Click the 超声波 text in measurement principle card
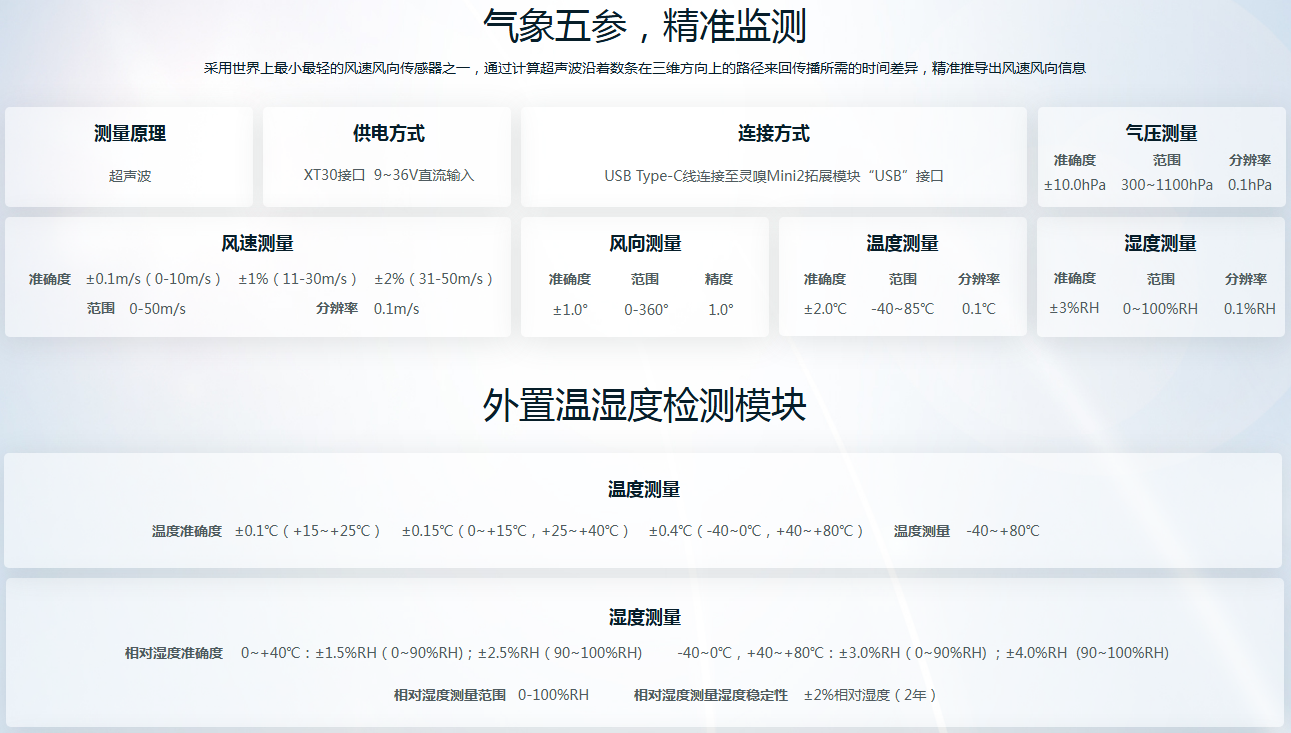This screenshot has width=1291, height=733. pyautogui.click(x=130, y=176)
